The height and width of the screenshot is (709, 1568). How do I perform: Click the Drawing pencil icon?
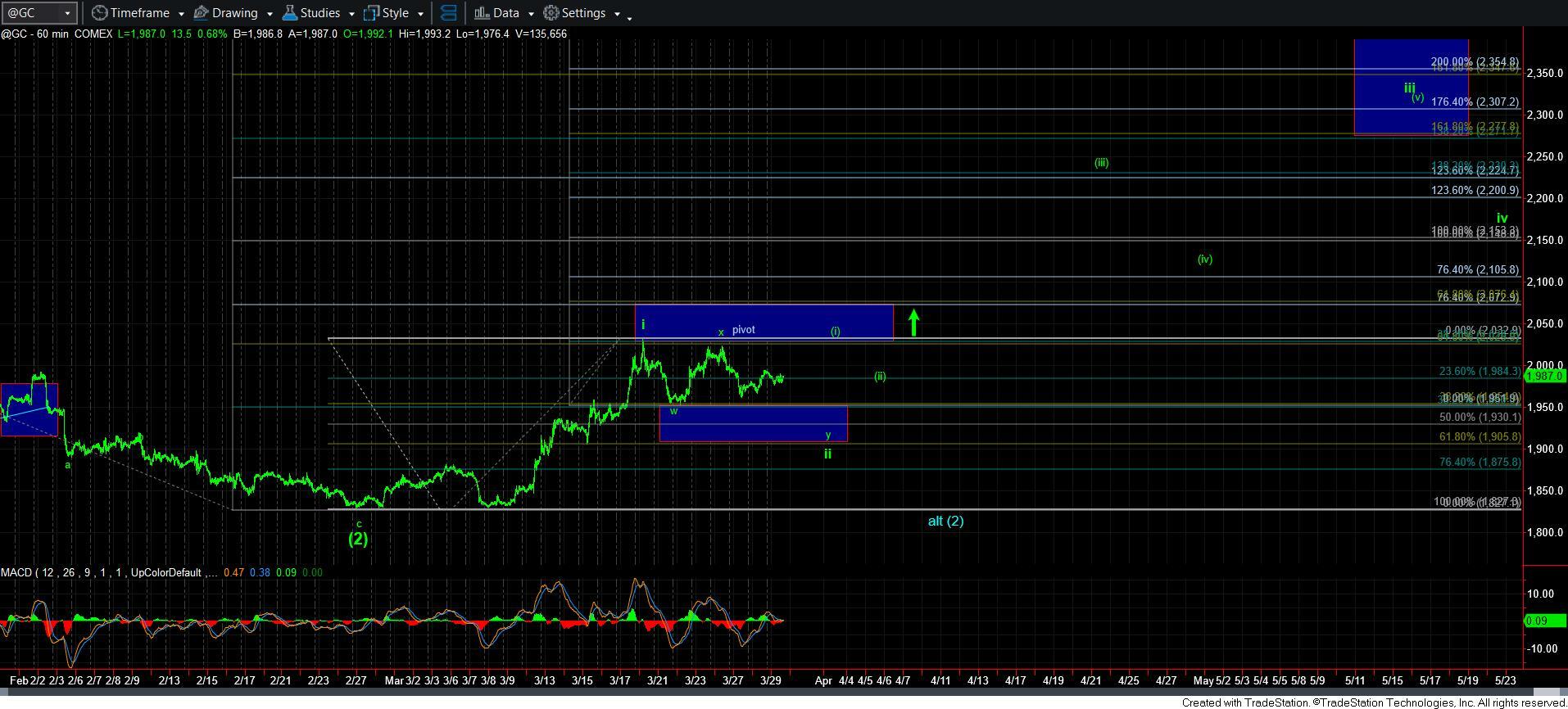(x=201, y=13)
